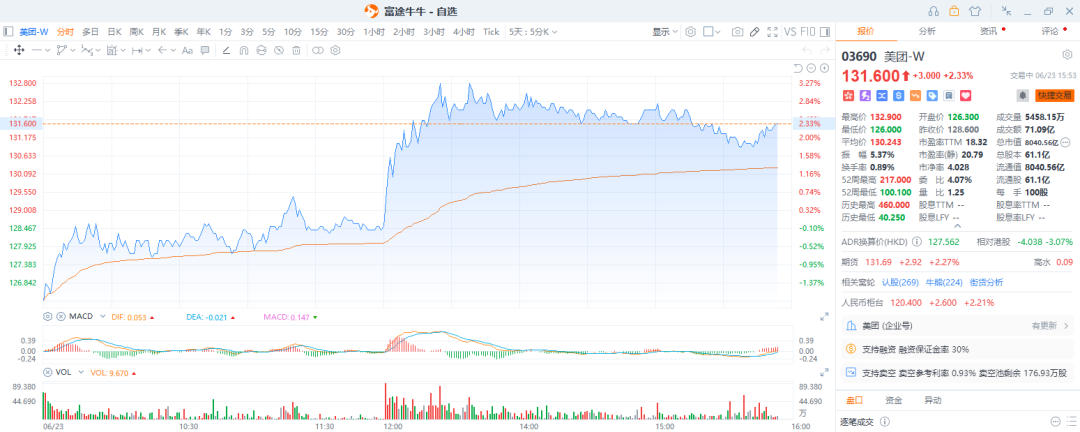Click the red heart favorite icon
Viewport: 1080px width, 432px height.
(965, 95)
